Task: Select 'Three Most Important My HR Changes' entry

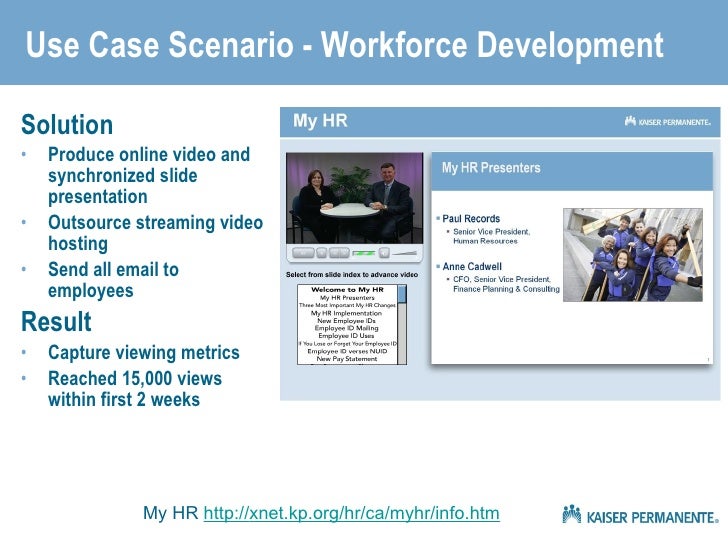Action: coord(347,305)
